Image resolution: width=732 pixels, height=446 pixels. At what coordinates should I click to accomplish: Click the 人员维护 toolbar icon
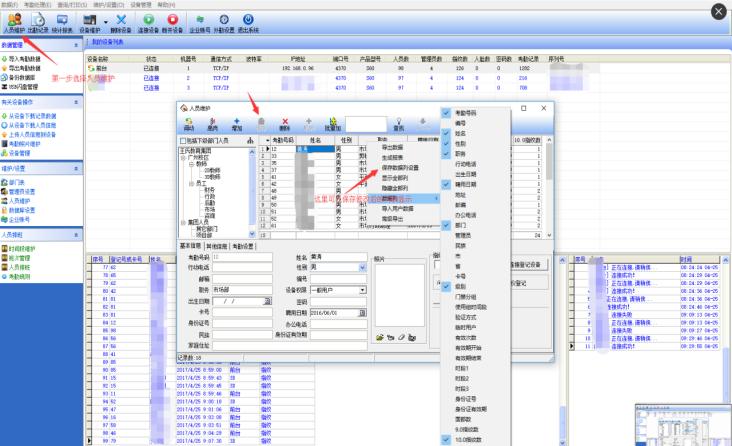[14, 19]
